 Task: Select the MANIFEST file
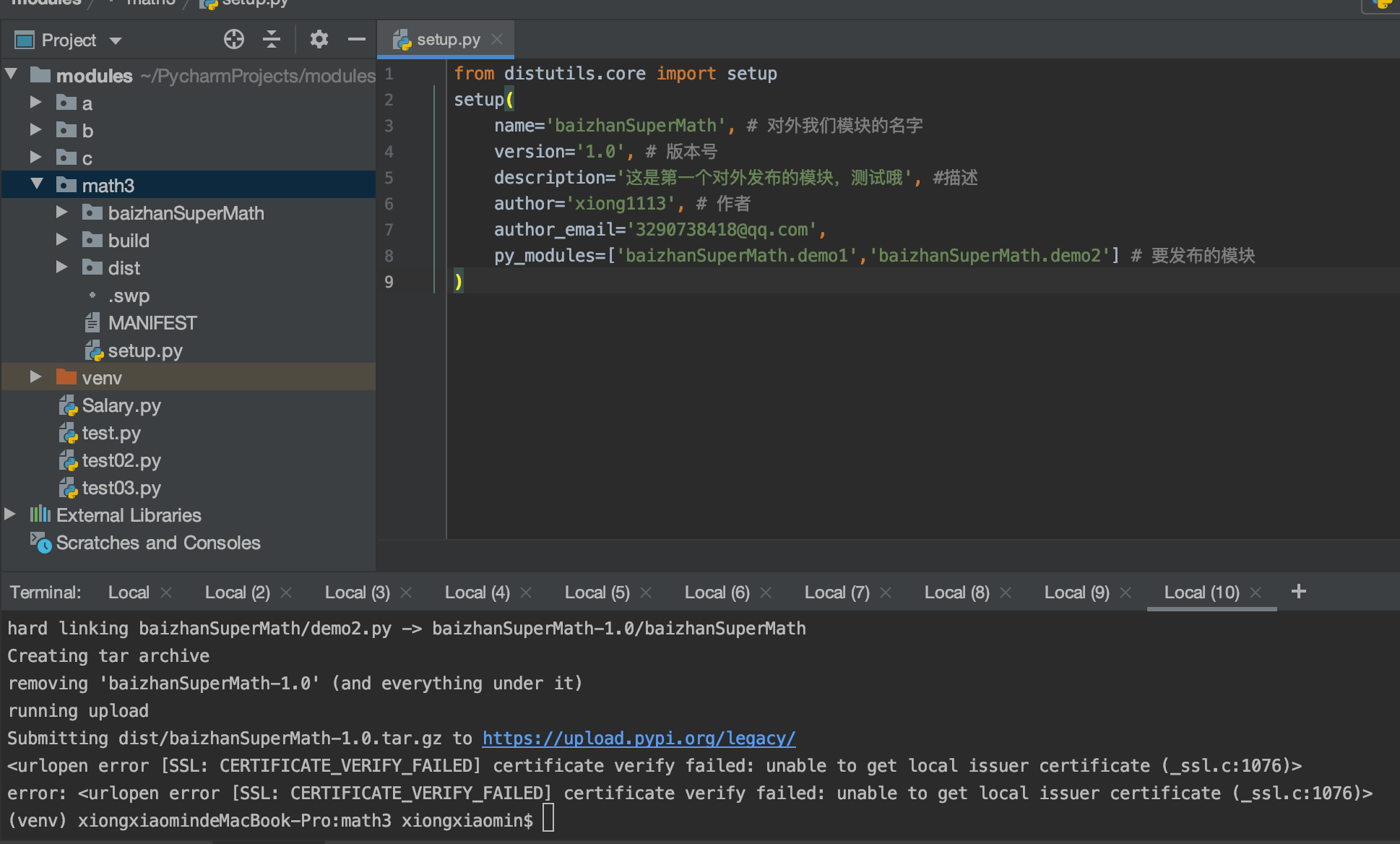pyautogui.click(x=152, y=323)
